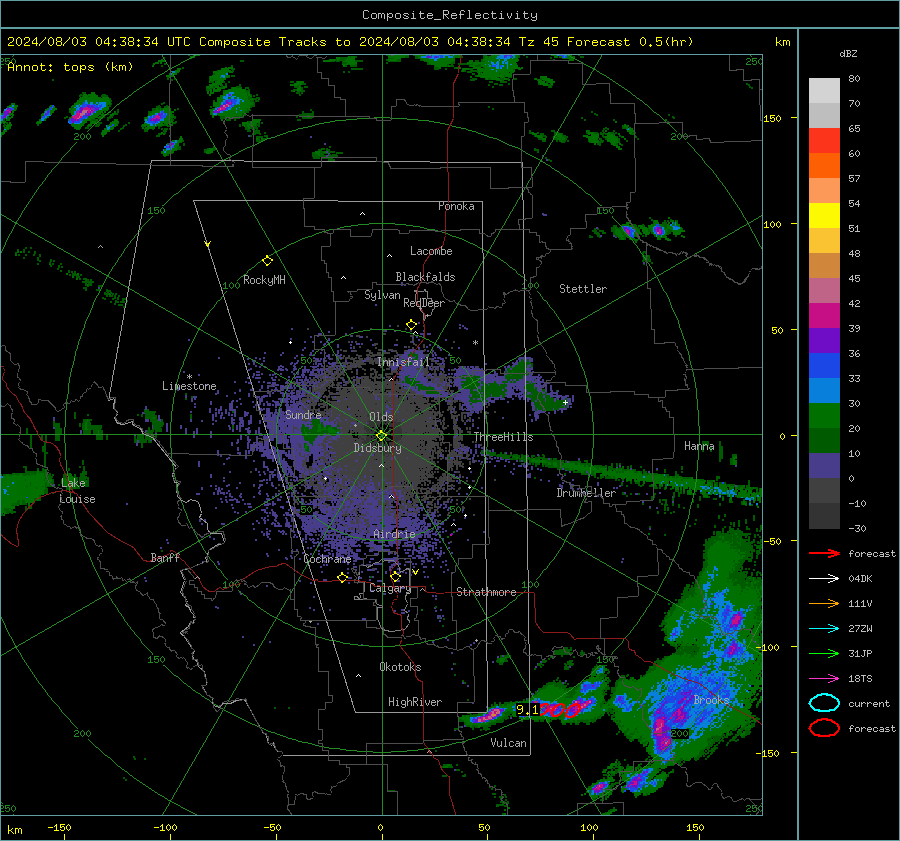Image resolution: width=900 pixels, height=841 pixels.
Task: Click the -100 tick on the bottom axis
Action: pos(165,827)
